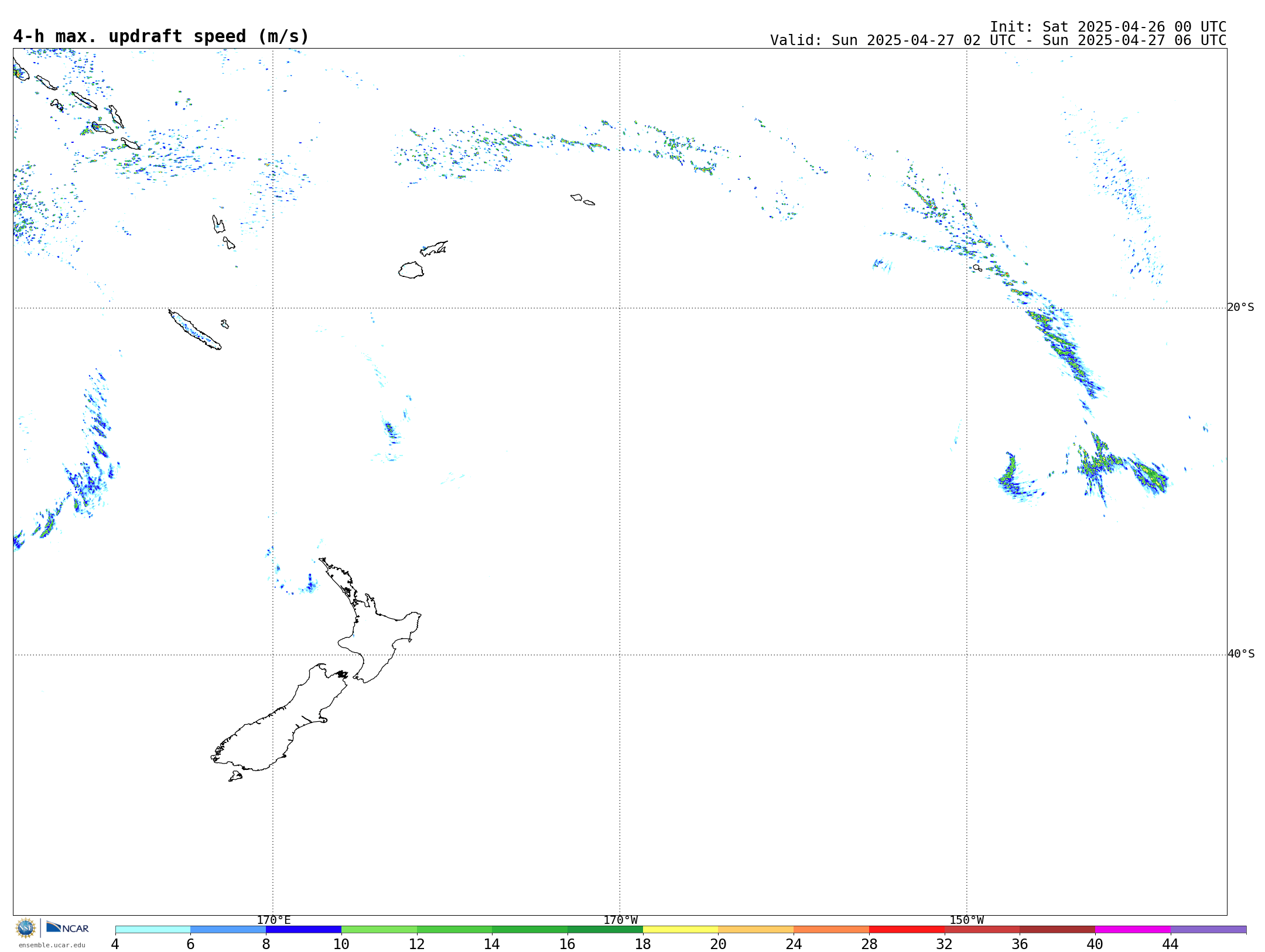
Task: Click the 170°E longitude label
Action: point(273,920)
